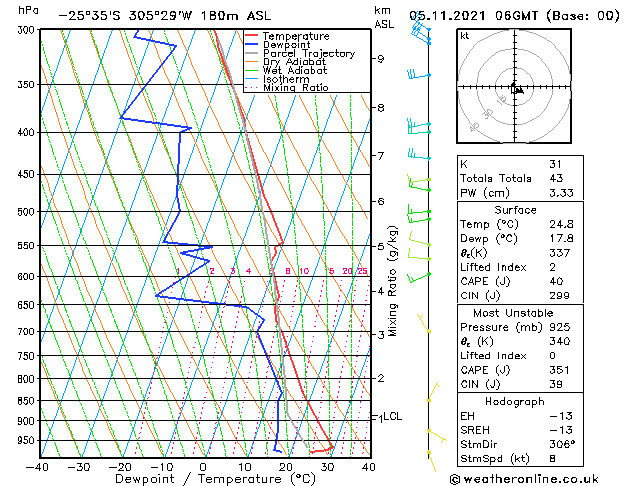Click the blue Dewpoint legend line swatch
Viewport: 629px width, 486px height.
click(252, 44)
